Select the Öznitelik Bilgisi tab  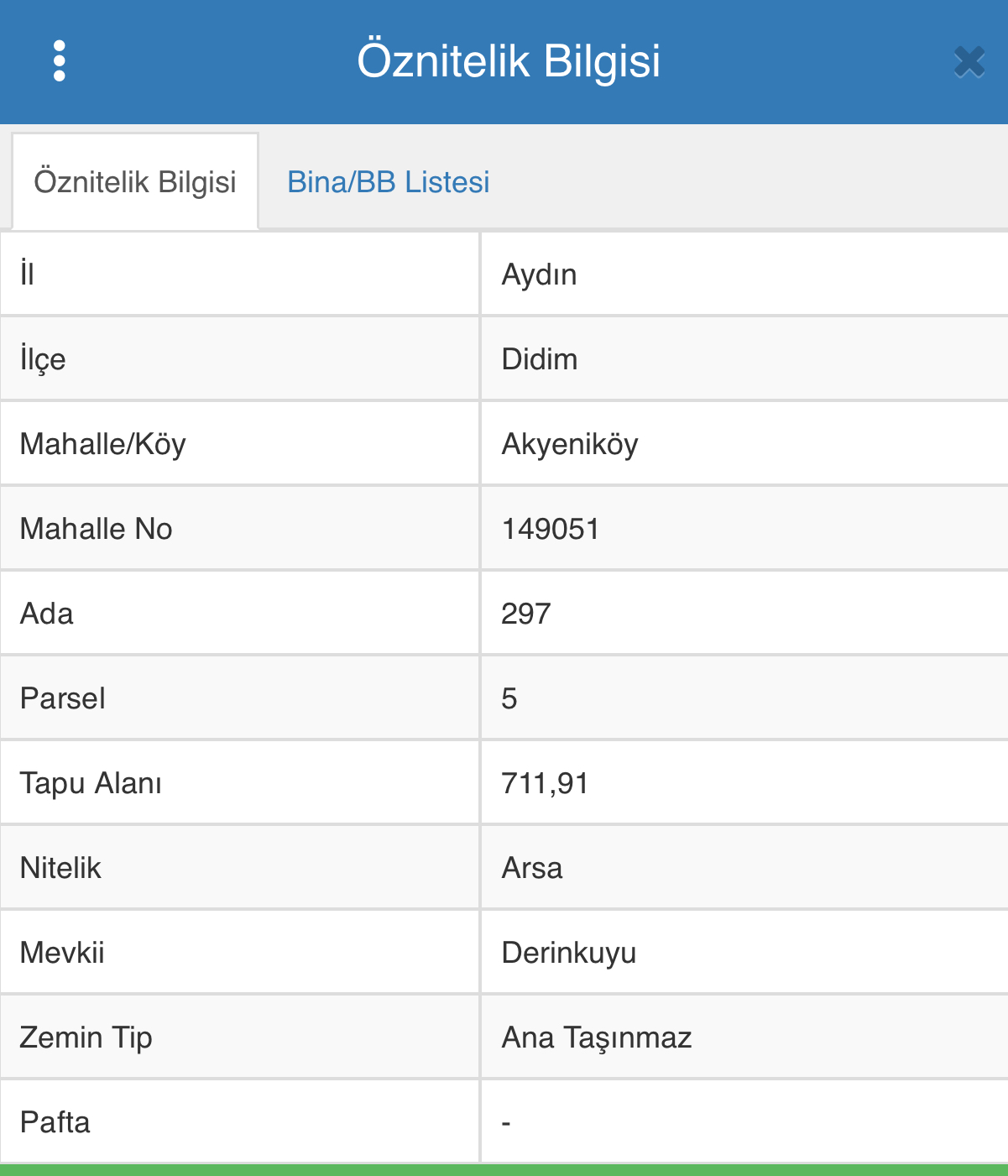click(x=135, y=182)
